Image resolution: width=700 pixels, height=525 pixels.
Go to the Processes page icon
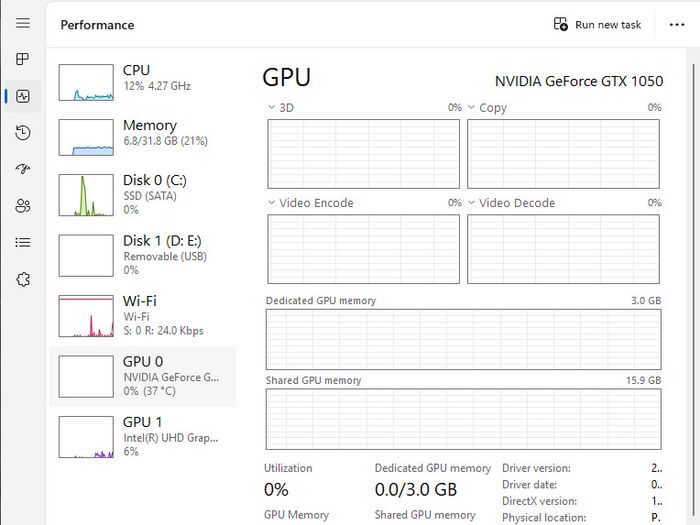coord(23,59)
